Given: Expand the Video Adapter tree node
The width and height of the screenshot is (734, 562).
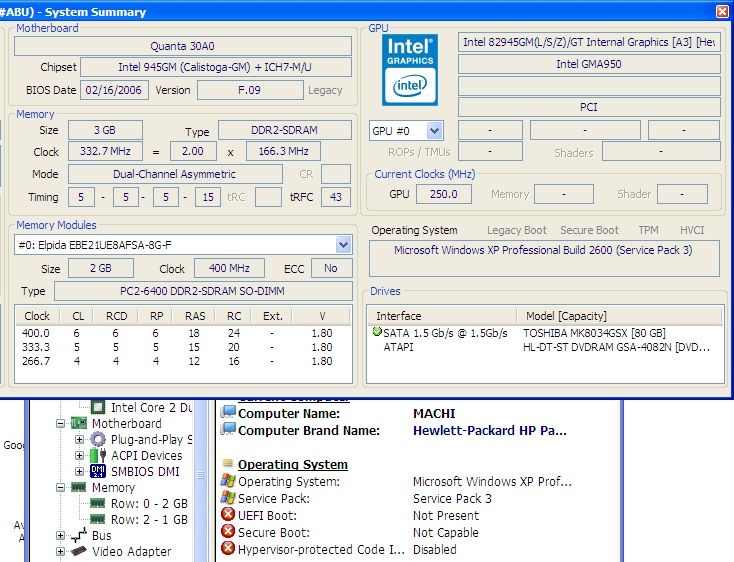Looking at the screenshot, I should (x=61, y=551).
